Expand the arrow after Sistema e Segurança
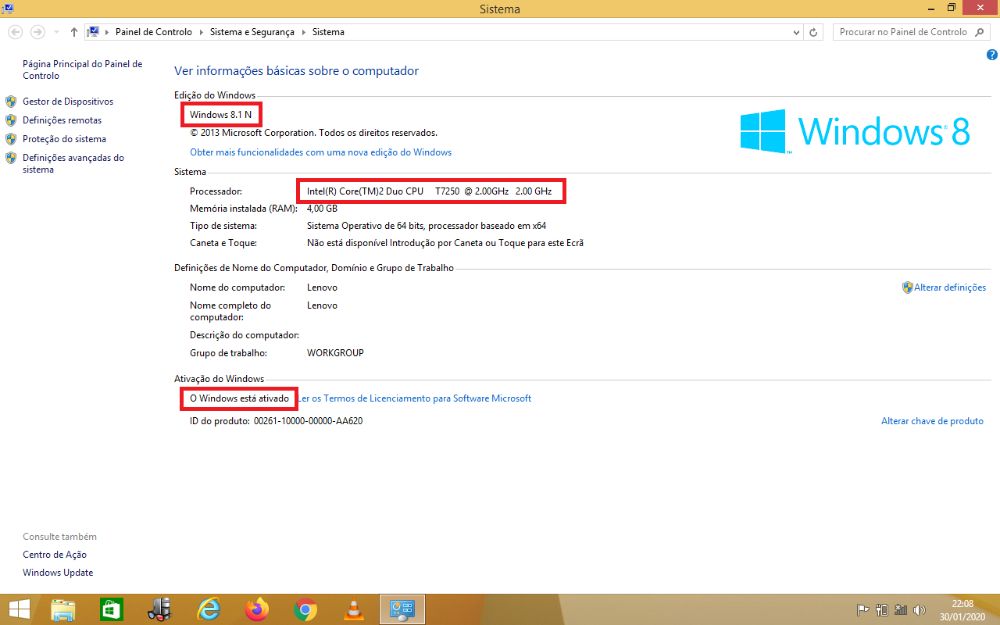Screen dimensions: 1000x625 coord(304,32)
